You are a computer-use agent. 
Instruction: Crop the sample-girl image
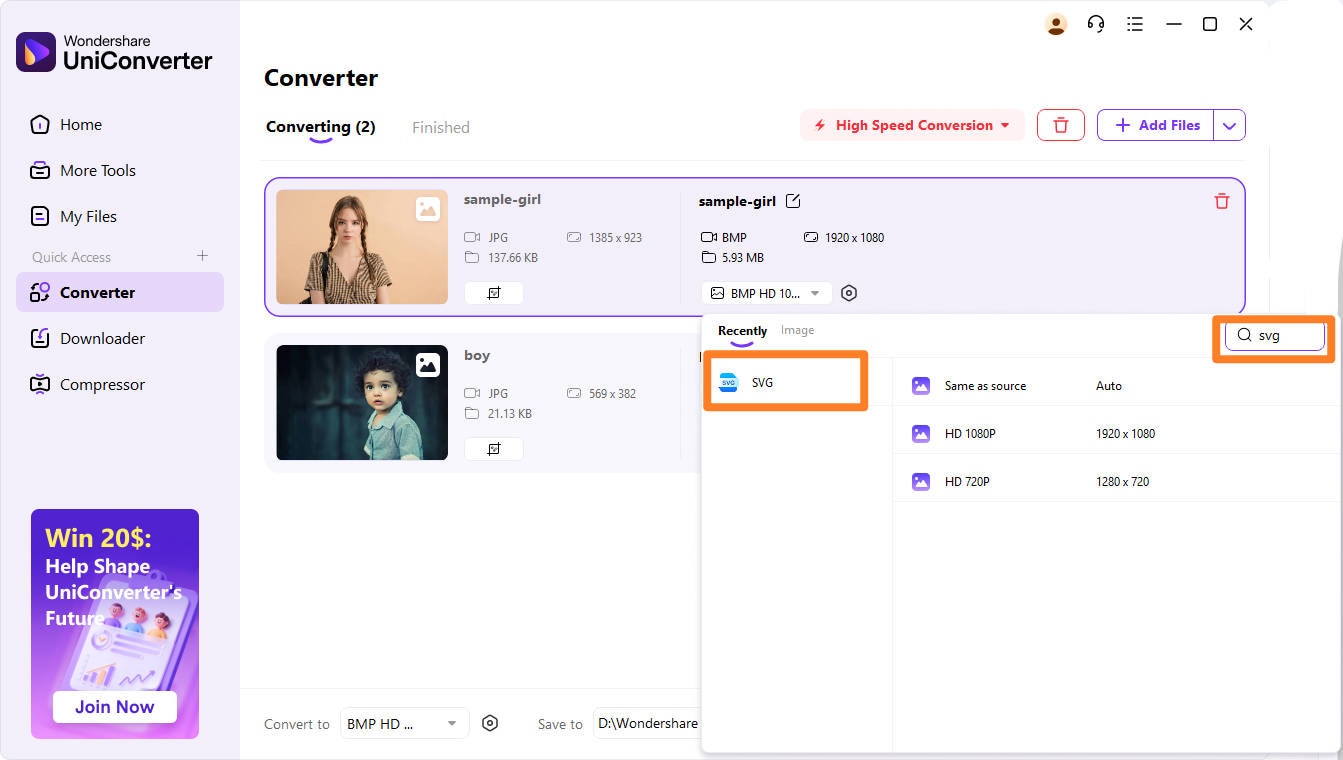(x=493, y=294)
